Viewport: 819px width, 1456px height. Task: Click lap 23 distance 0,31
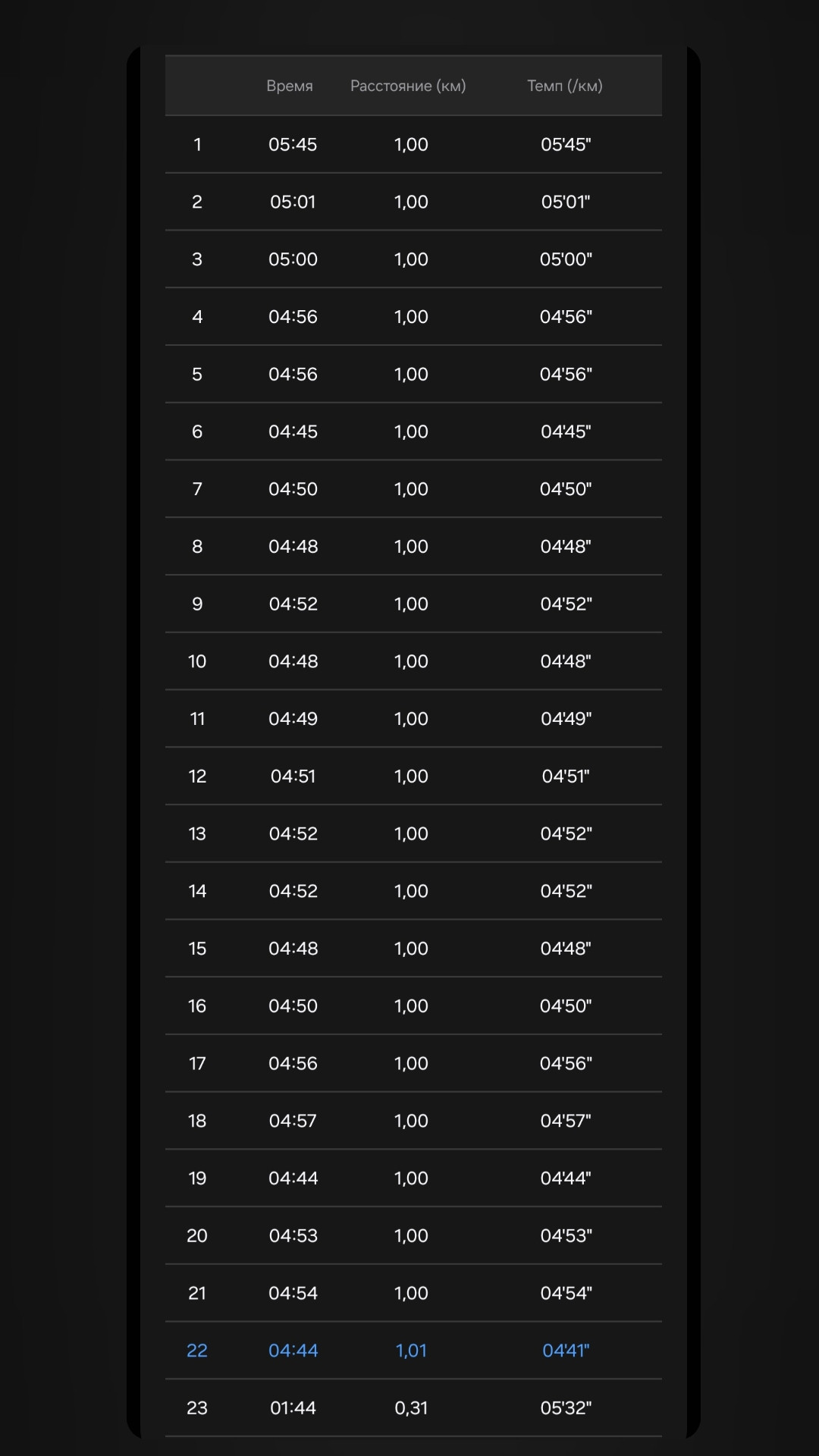(411, 1408)
